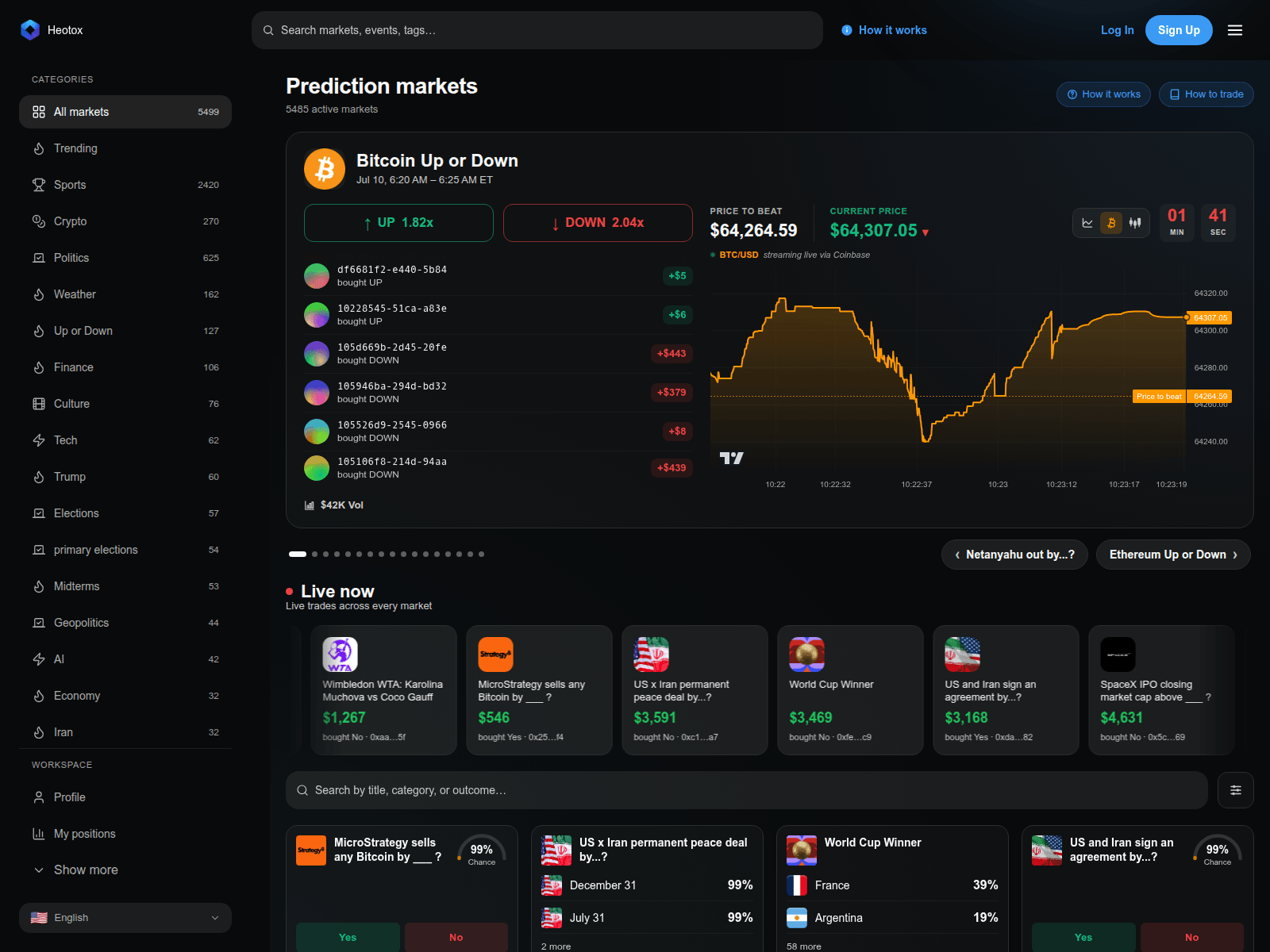Click the France flag icon
This screenshot has width=1270, height=952.
(x=797, y=885)
